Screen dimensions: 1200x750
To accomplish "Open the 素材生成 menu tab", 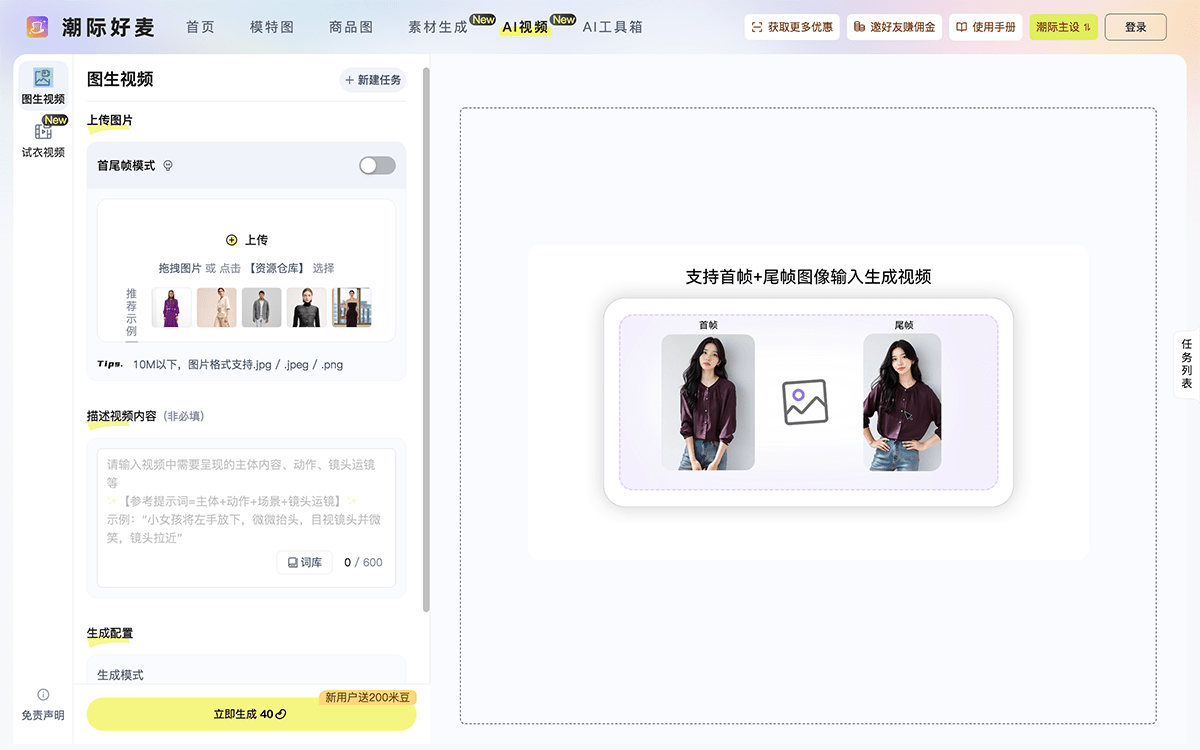I will 438,28.
